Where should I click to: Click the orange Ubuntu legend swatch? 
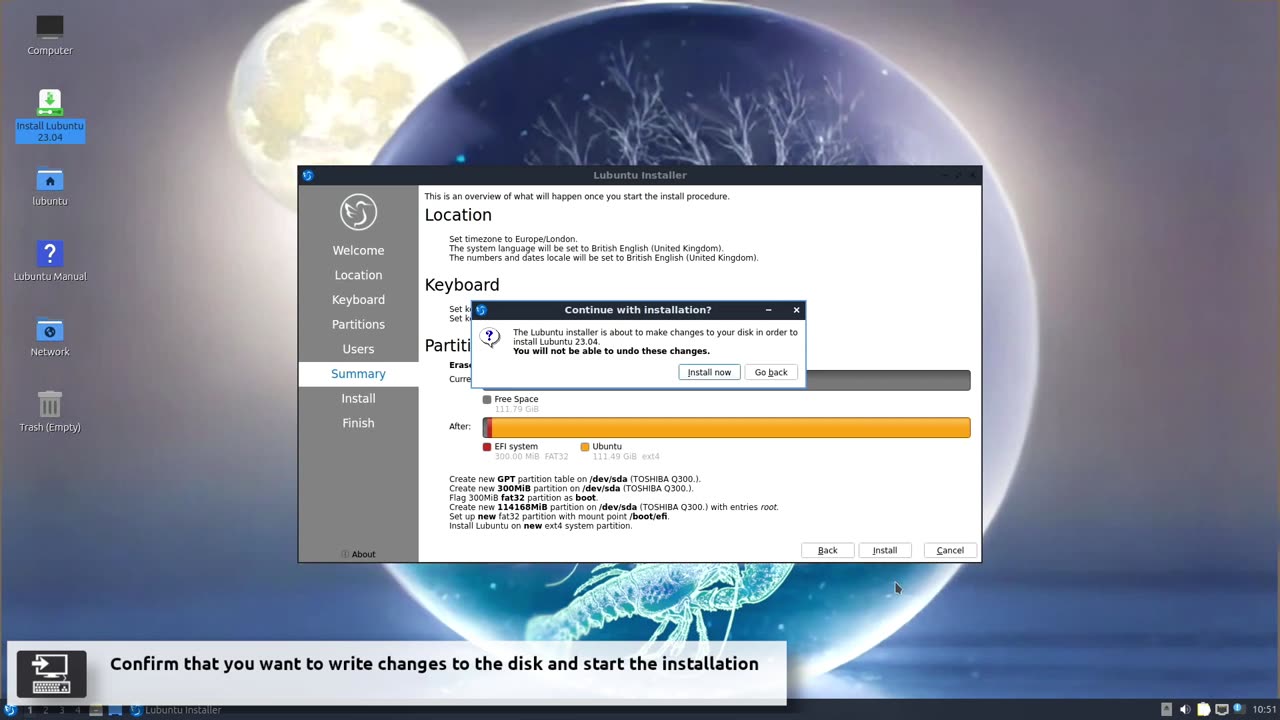pos(585,447)
